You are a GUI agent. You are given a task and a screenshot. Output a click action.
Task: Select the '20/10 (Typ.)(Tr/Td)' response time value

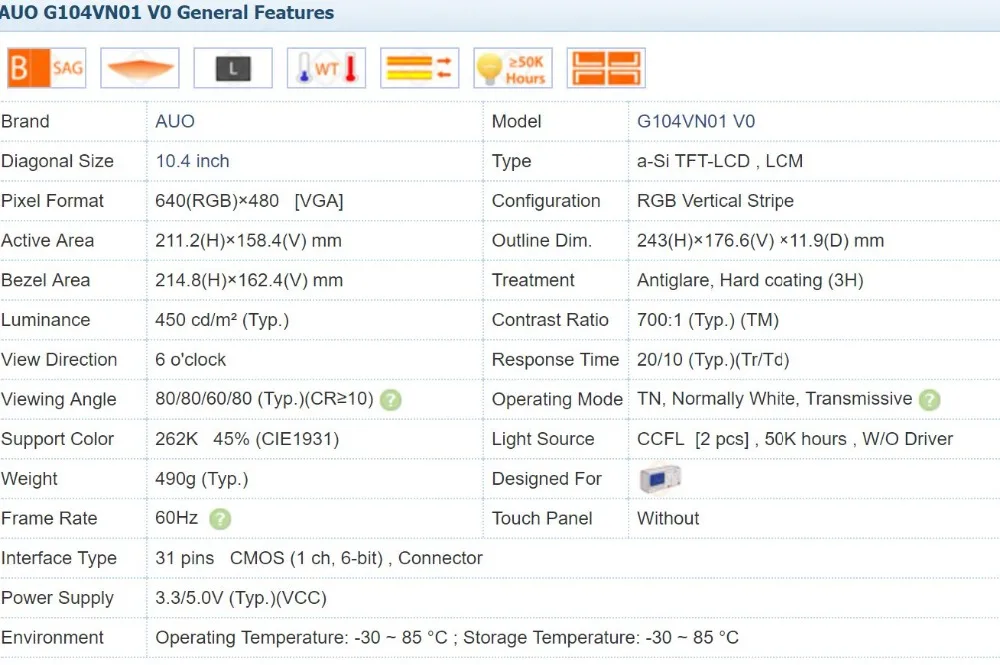713,360
